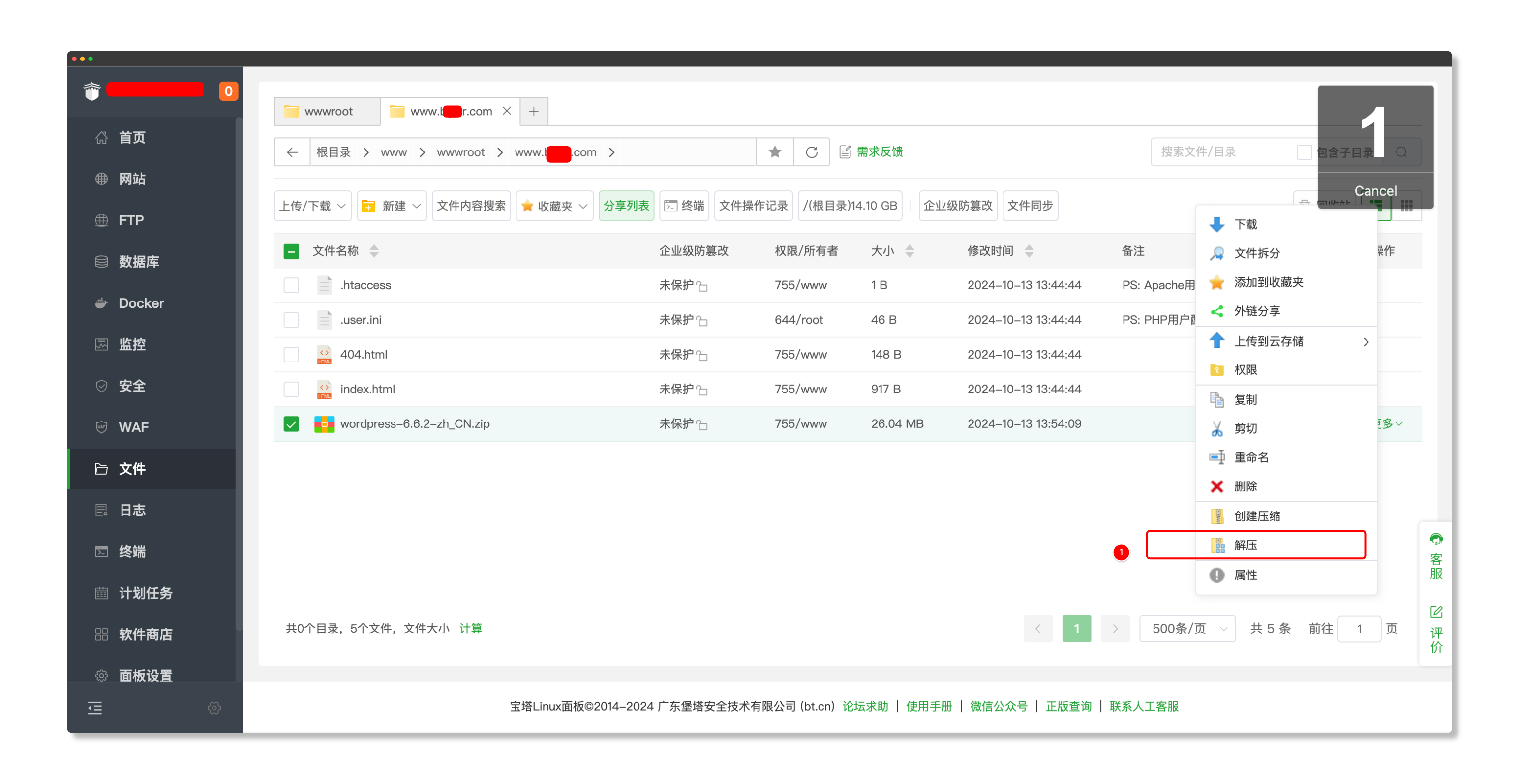Open the 文件同步 button
Screen dimensions: 1519x784
1030,206
